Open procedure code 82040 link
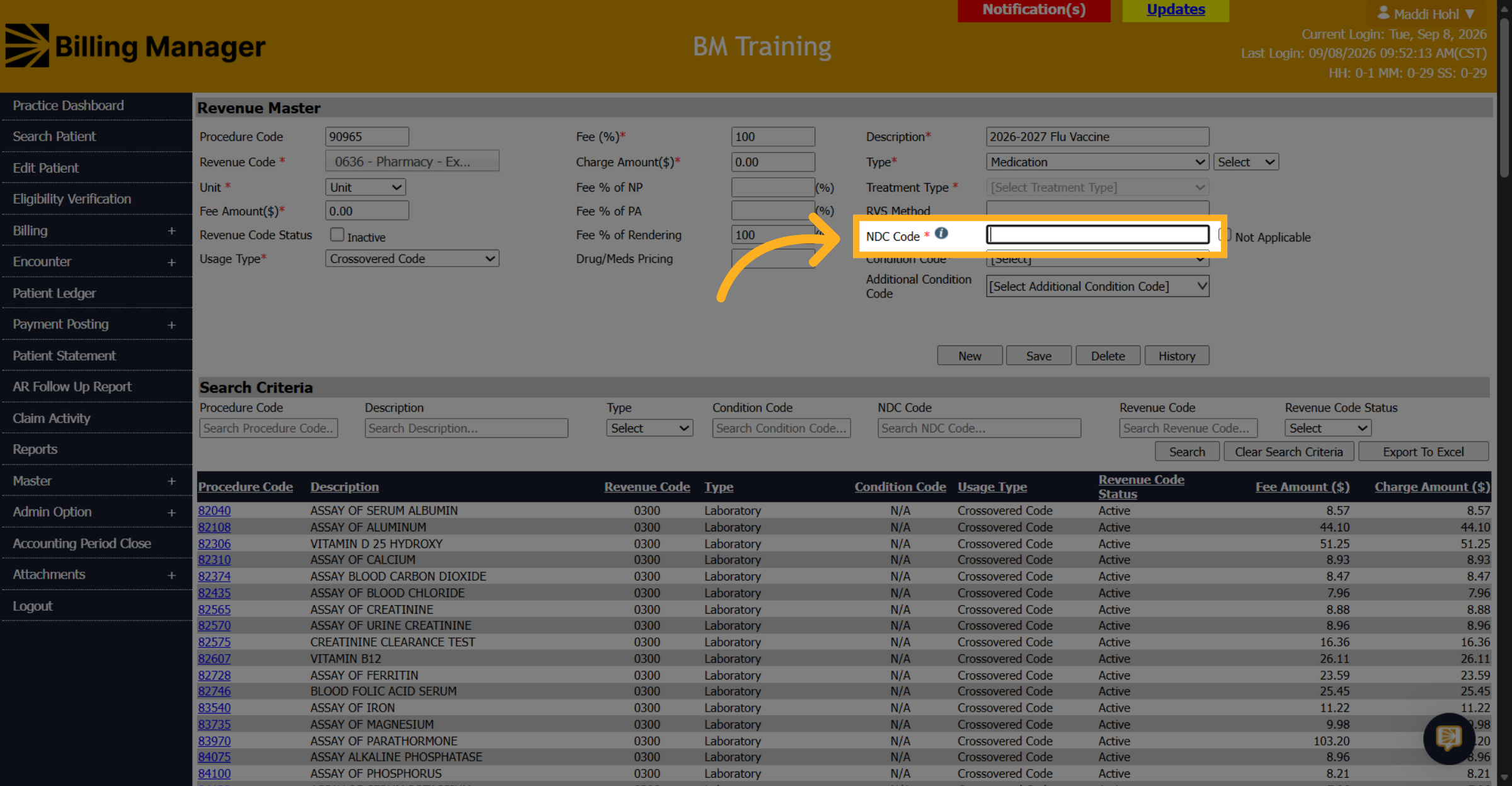The height and width of the screenshot is (786, 1512). (214, 511)
